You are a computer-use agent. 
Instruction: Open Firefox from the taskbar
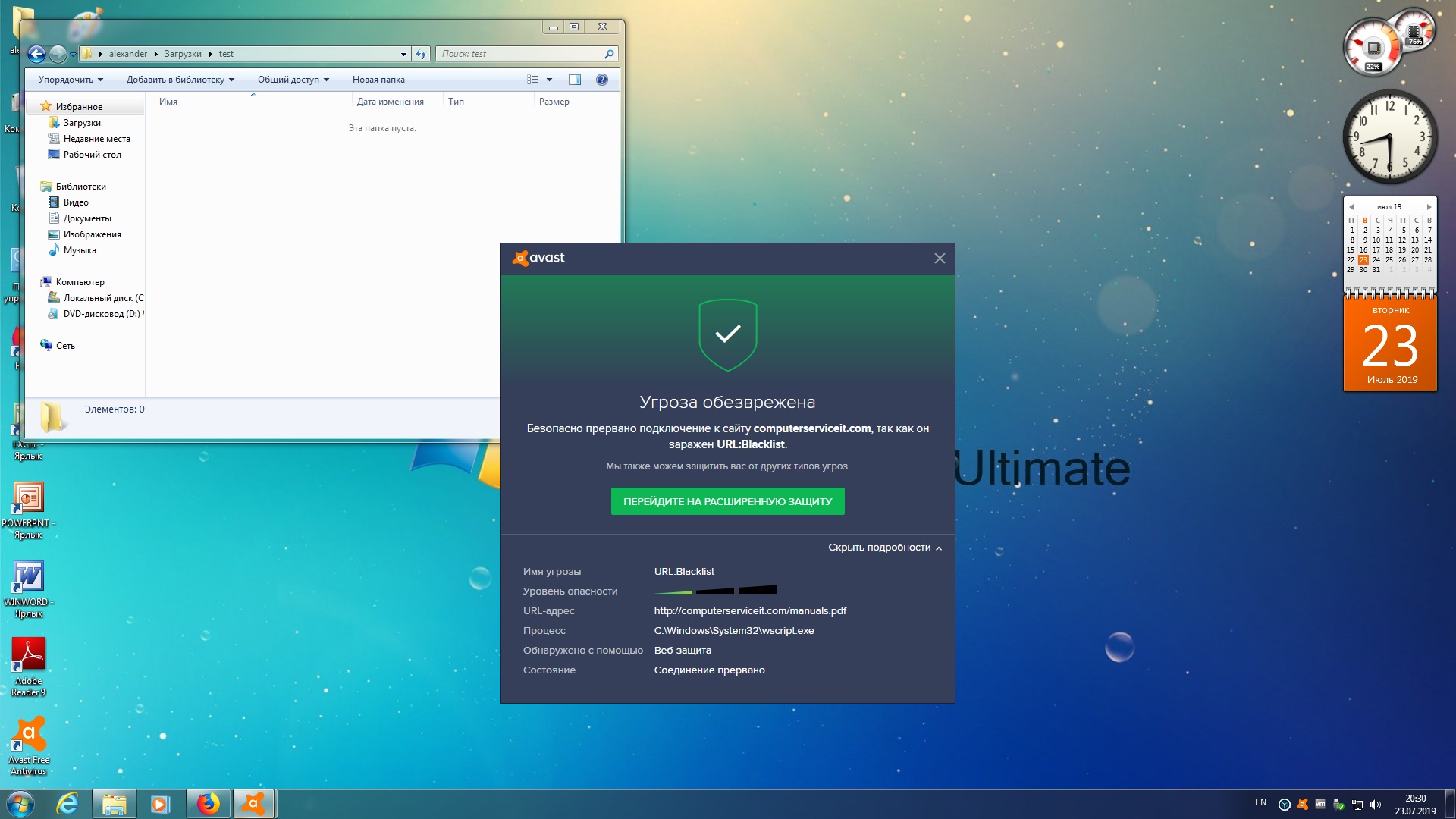pyautogui.click(x=208, y=804)
